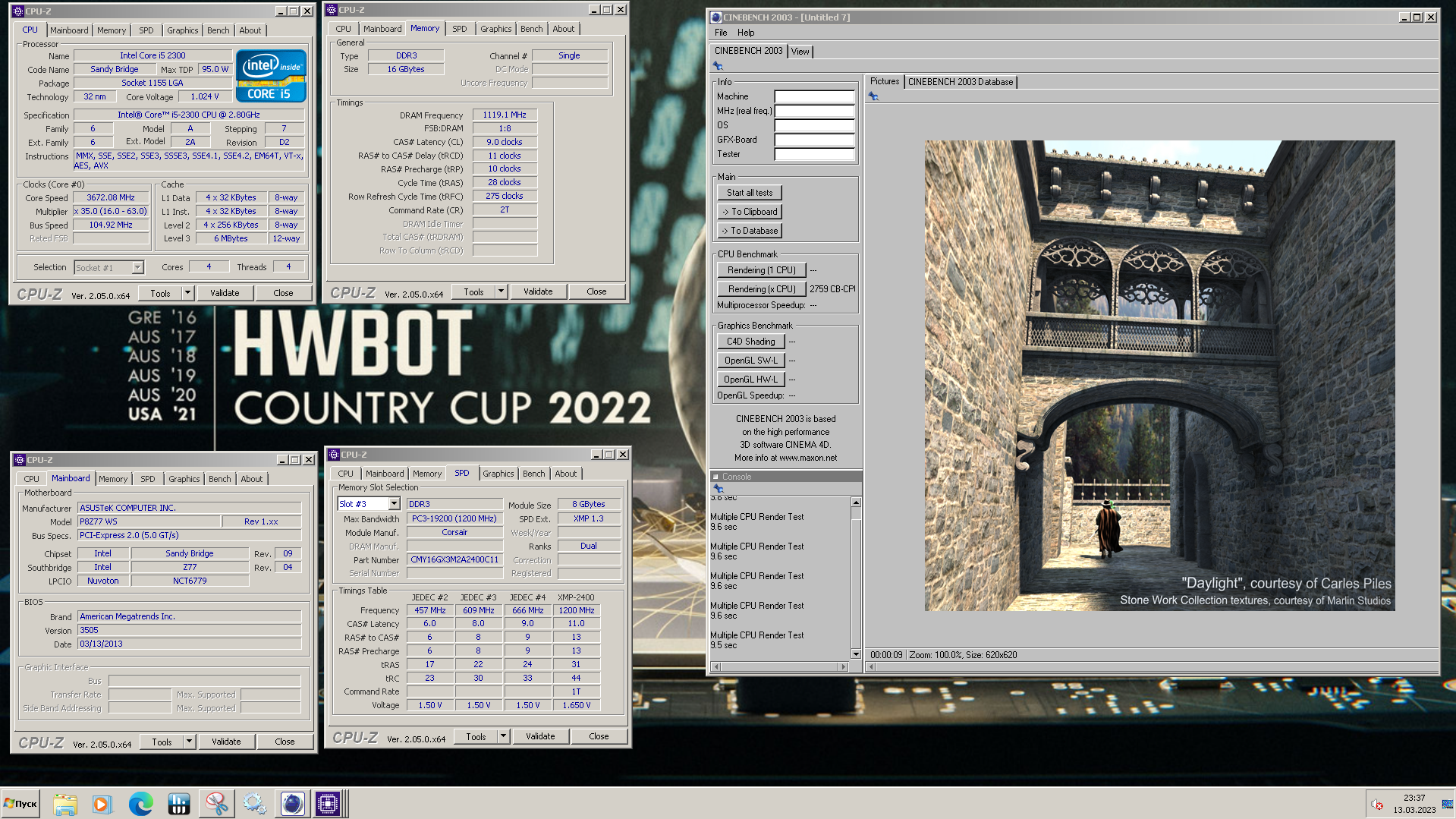Screen dimensions: 1456x819
Task: Open the File menu in CINEBENCH
Action: 721,33
